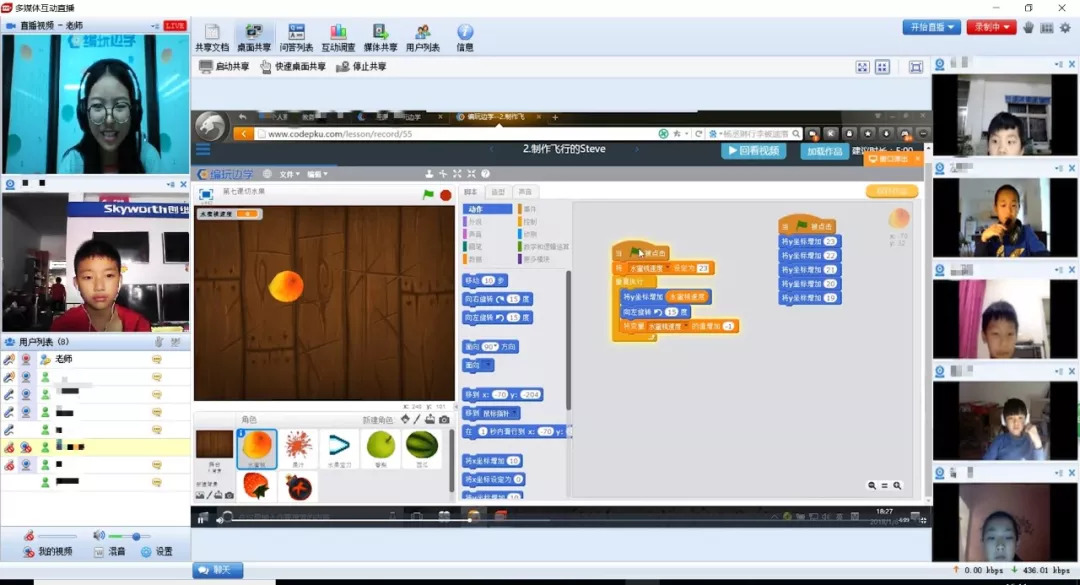Click 停止共享 to stop sharing
This screenshot has height=585, width=1080.
[x=360, y=67]
